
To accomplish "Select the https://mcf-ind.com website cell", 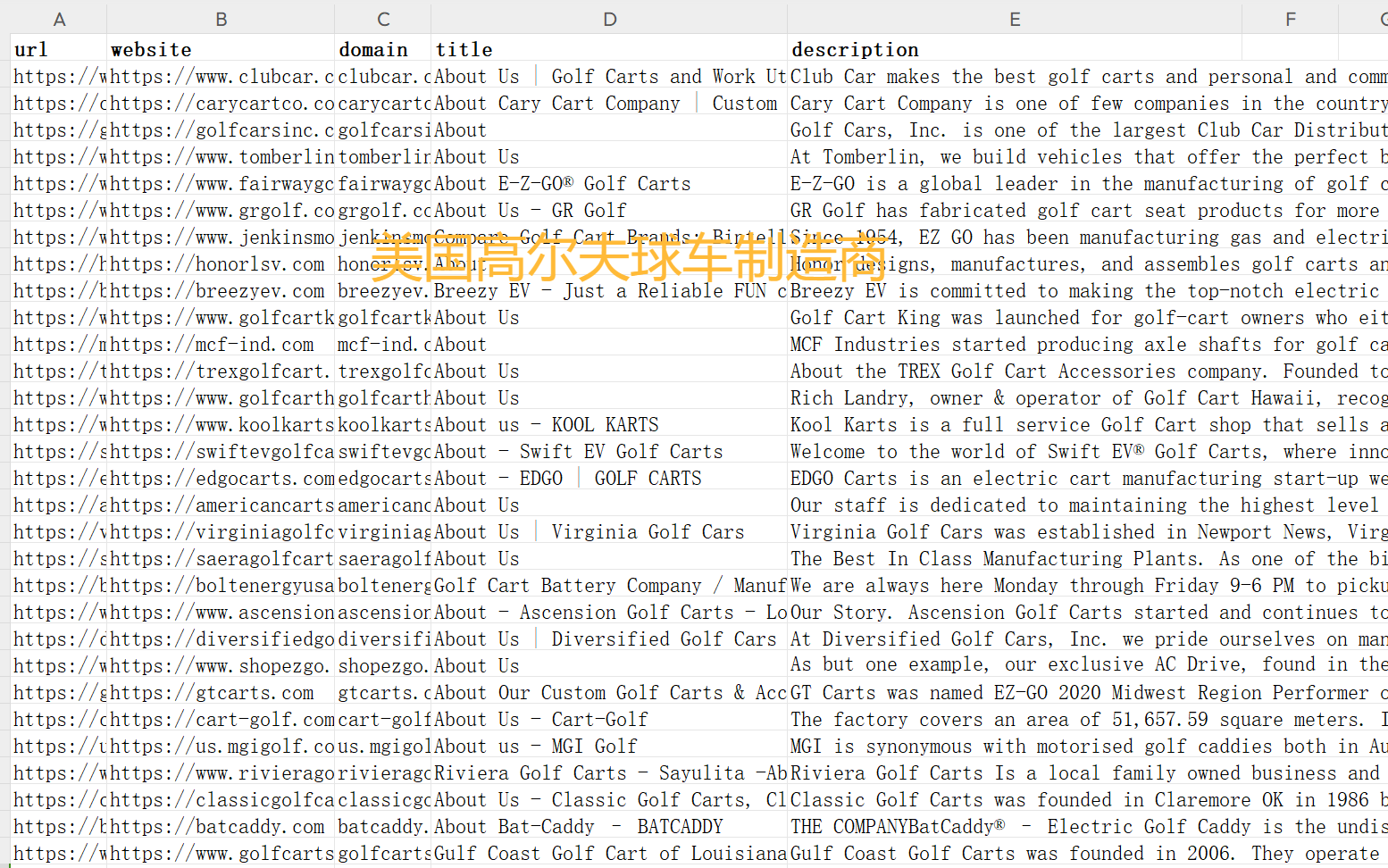I will point(221,344).
